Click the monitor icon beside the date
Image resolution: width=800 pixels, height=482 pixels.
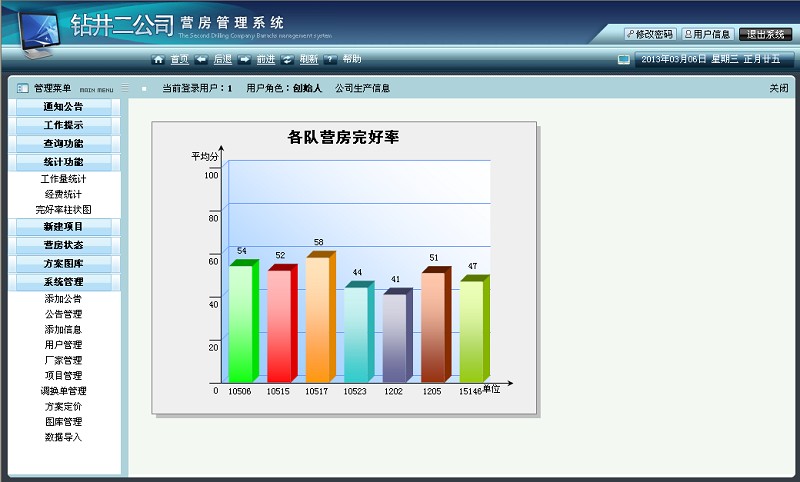(x=624, y=60)
